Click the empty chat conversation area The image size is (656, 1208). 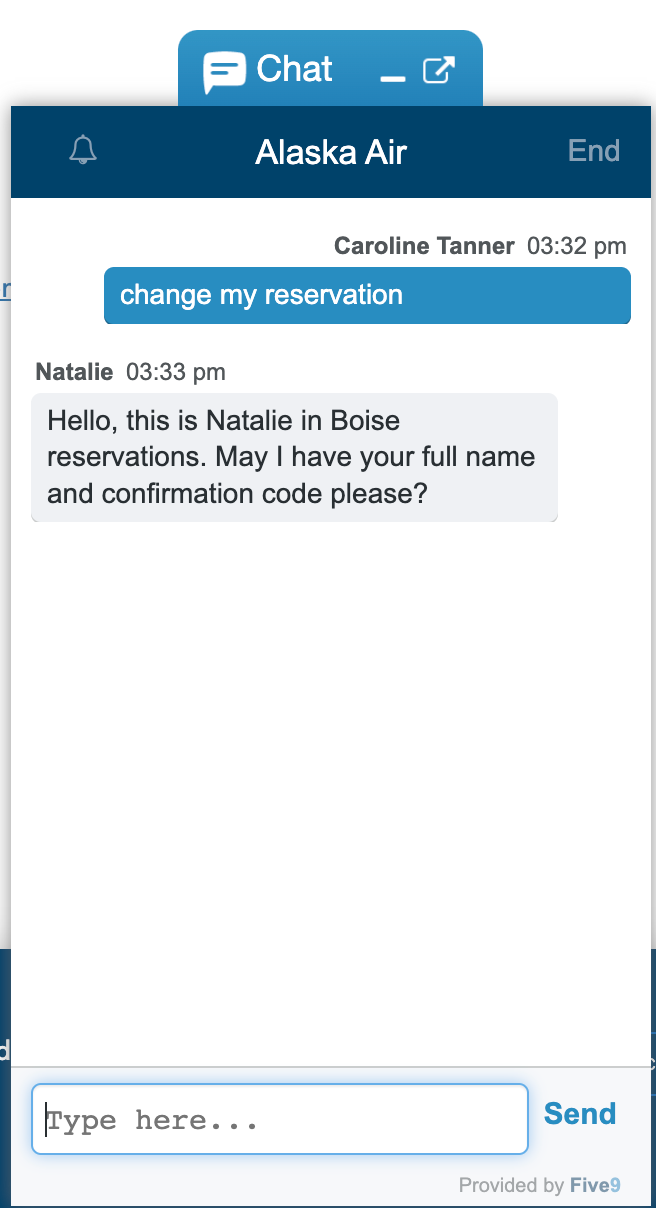point(330,780)
